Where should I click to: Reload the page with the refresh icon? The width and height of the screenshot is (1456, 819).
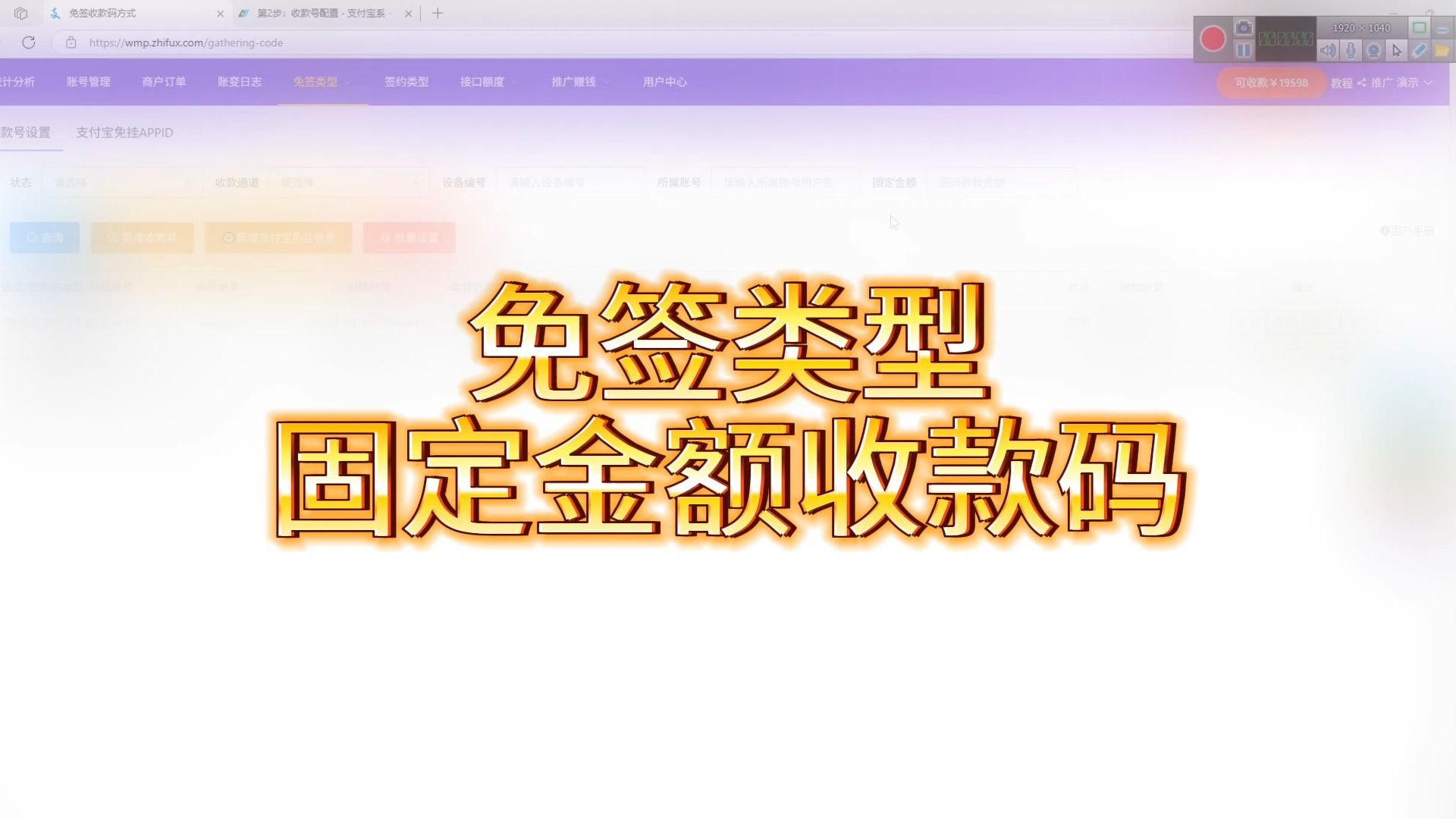(x=29, y=42)
